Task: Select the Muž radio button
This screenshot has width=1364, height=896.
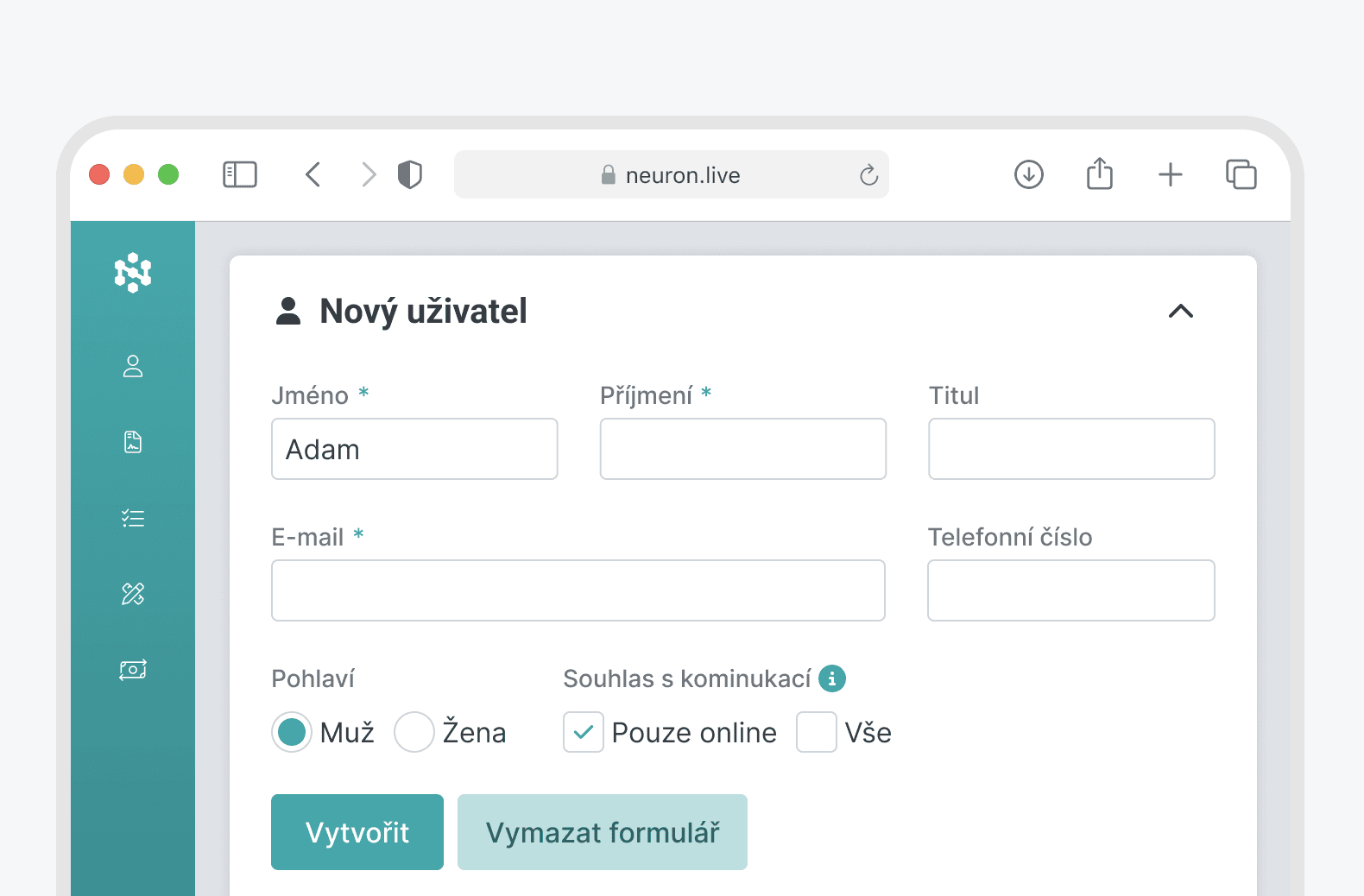Action: click(x=292, y=732)
